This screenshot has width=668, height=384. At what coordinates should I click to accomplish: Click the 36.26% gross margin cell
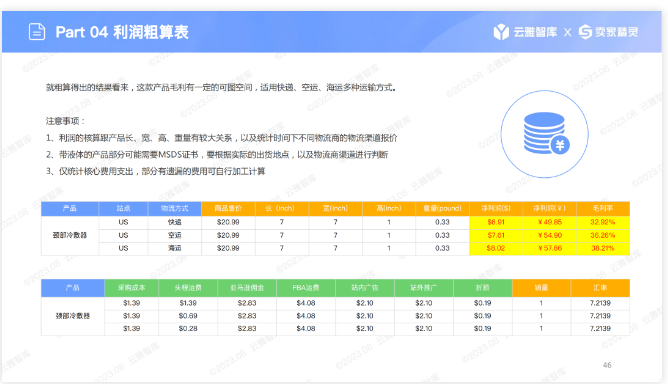coord(603,235)
